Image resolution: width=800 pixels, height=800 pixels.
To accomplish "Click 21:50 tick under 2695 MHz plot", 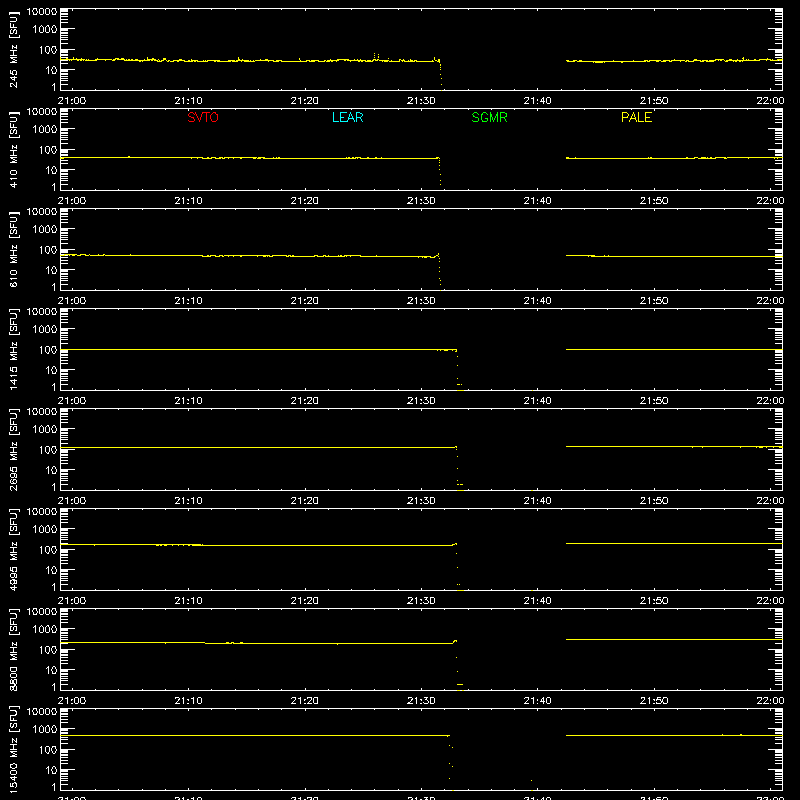I will 654,501.
